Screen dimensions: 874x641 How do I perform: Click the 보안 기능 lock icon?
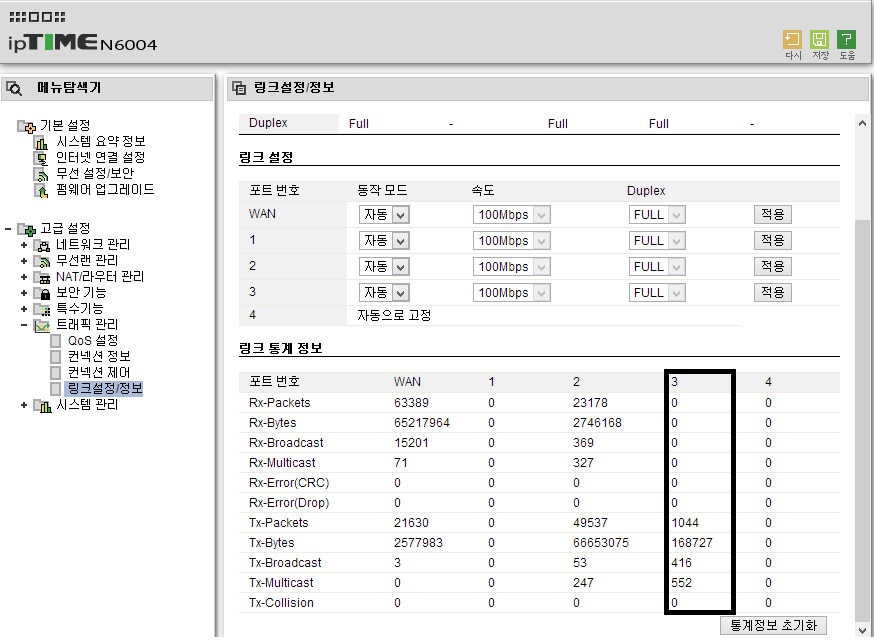pos(42,293)
